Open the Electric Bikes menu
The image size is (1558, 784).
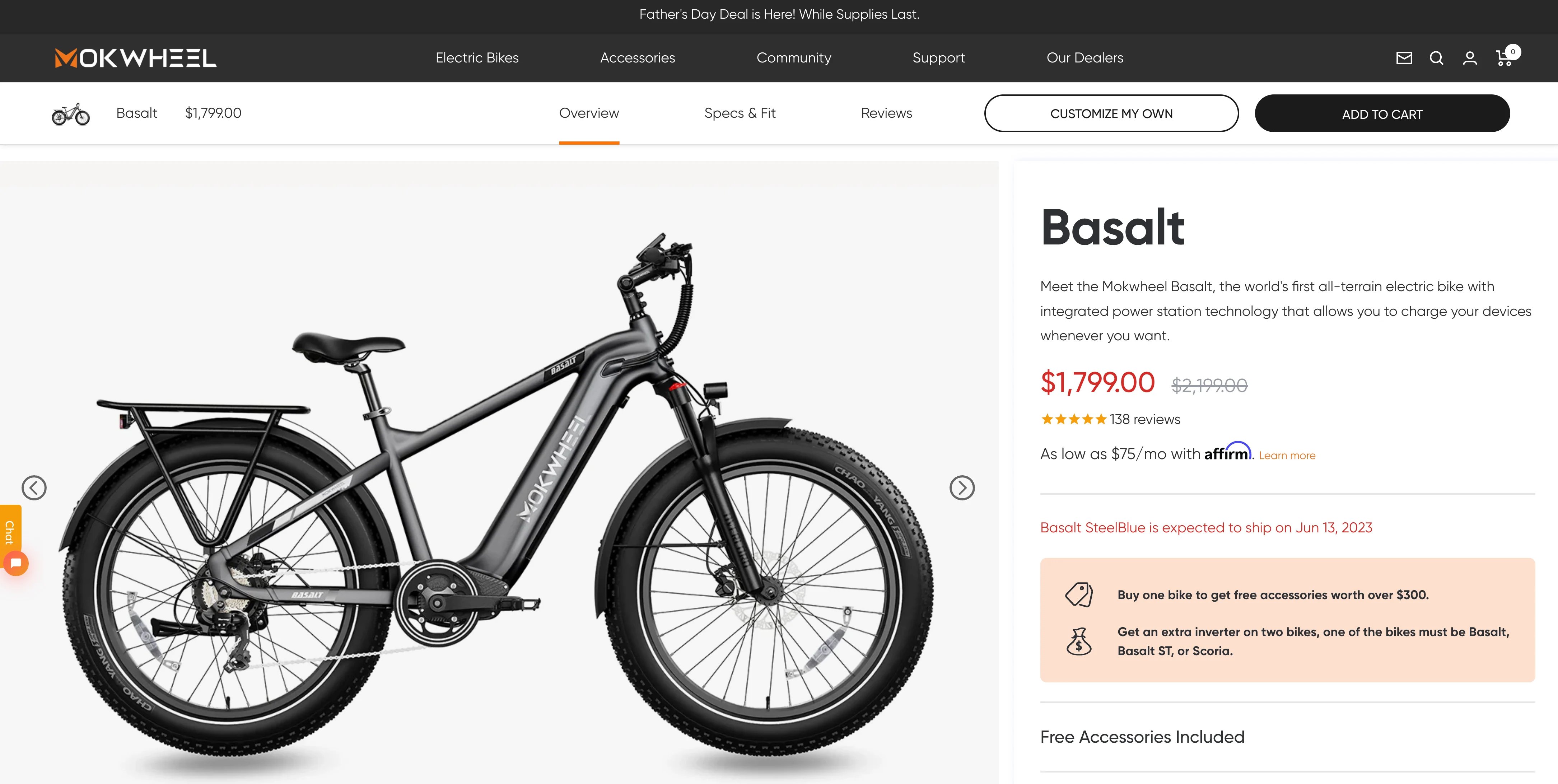click(x=477, y=58)
